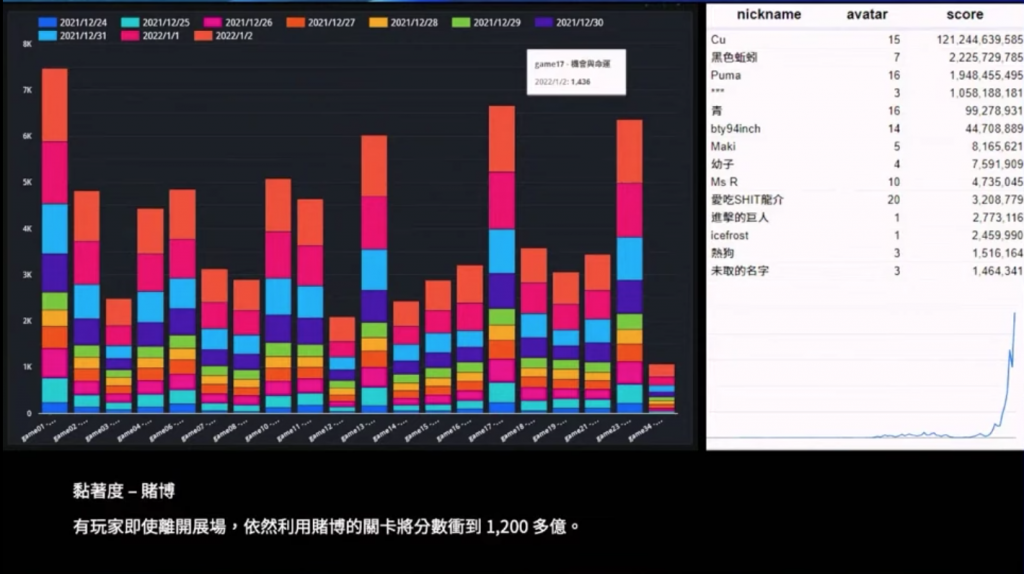The width and height of the screenshot is (1024, 574).
Task: Click the 8K y-axis label
Action: pos(27,44)
